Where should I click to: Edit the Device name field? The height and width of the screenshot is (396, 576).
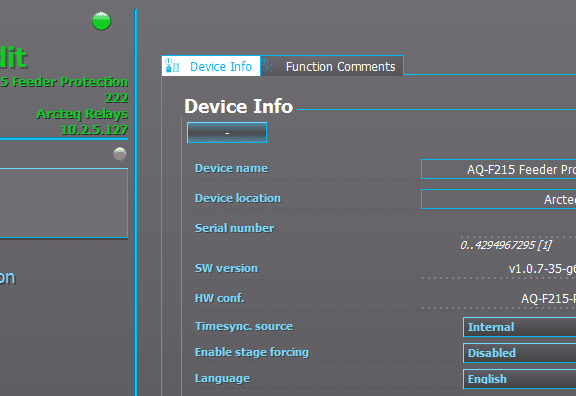(498, 169)
